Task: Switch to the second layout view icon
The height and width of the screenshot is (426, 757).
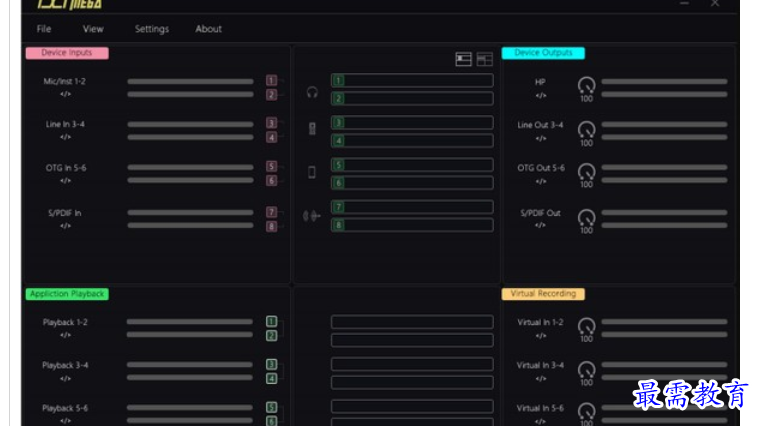Action: [x=485, y=59]
